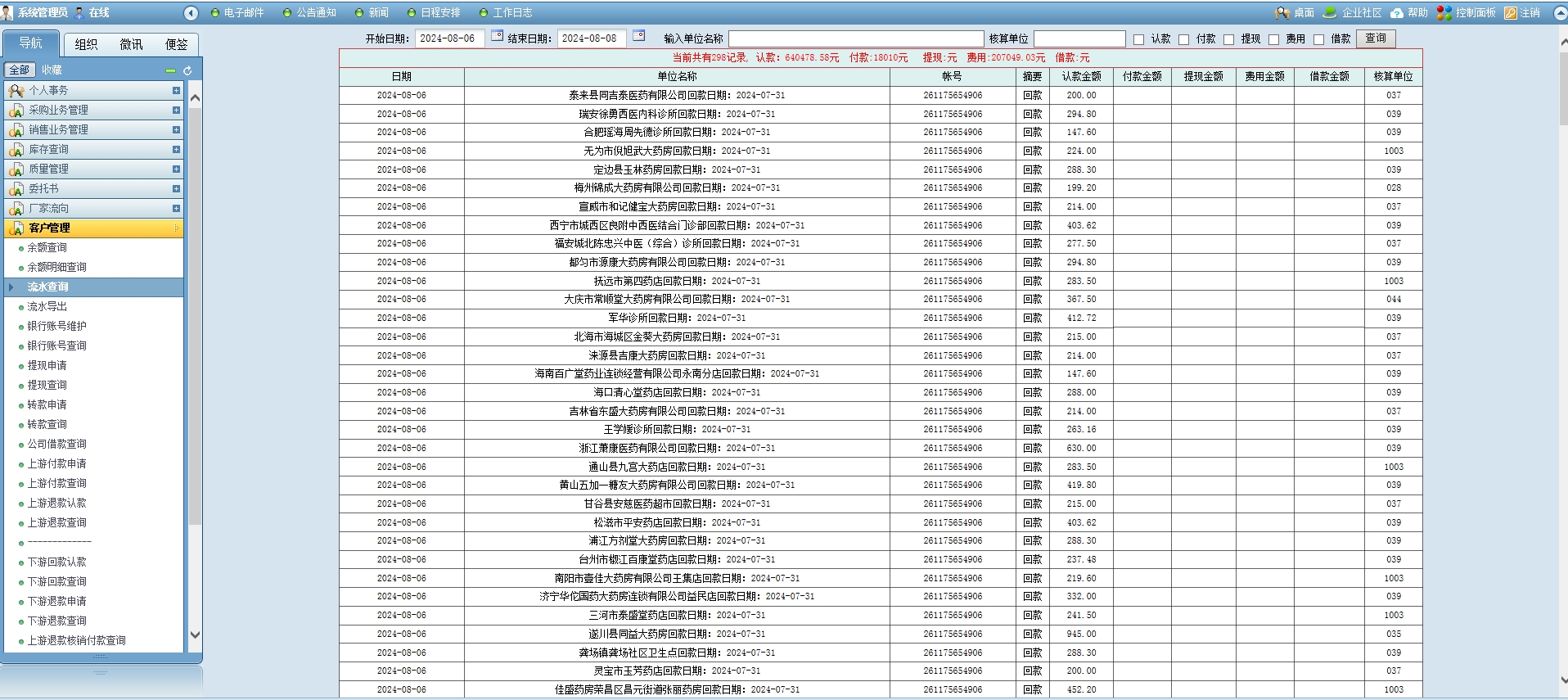Screen dimensions: 1568x700
Task: Click the 开始日期 input field
Action: click(x=450, y=38)
